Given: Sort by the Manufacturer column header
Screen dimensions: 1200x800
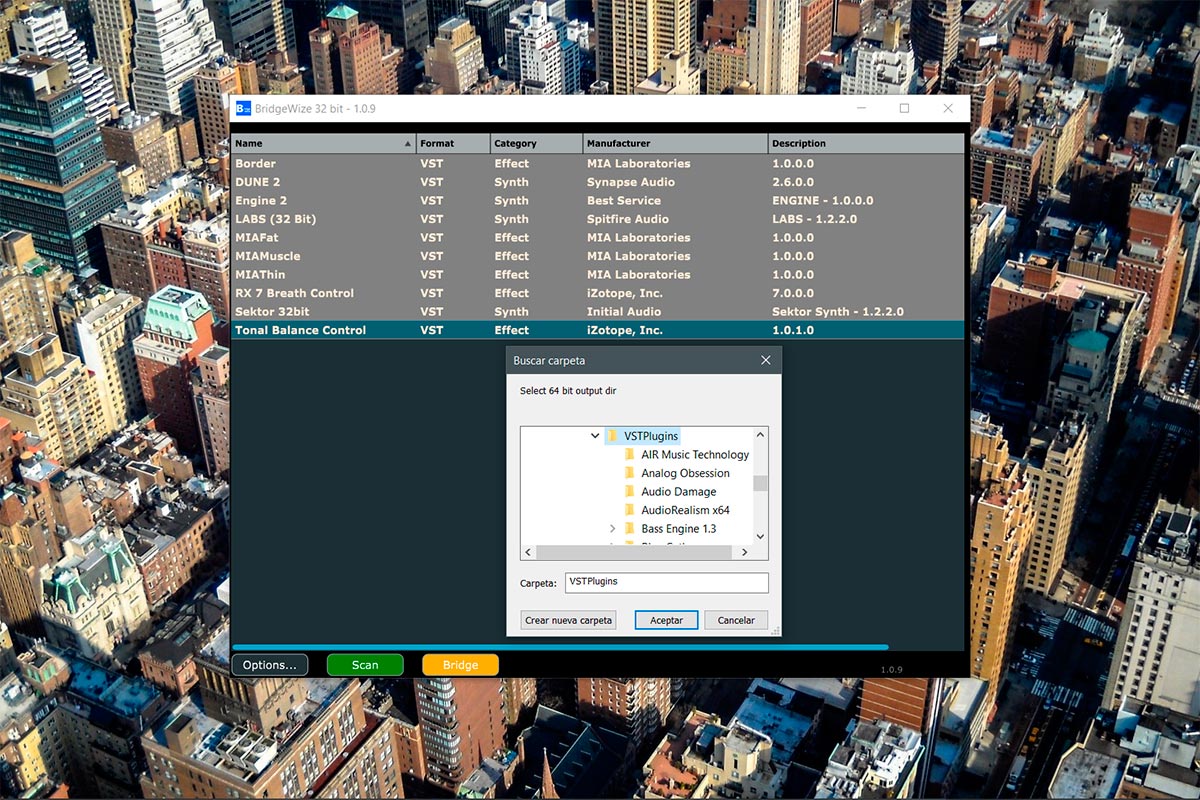Looking at the screenshot, I should [x=676, y=144].
